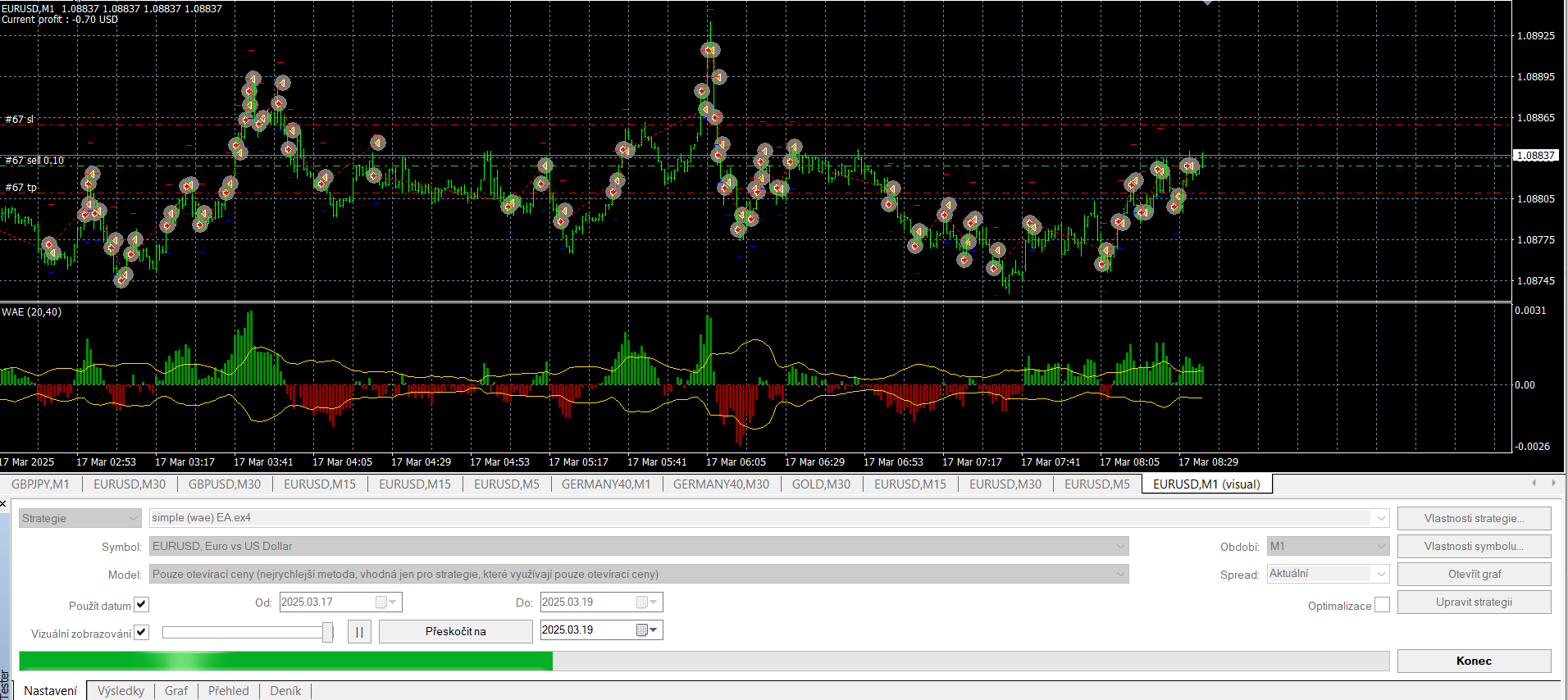
Task: Click the chart shift triangle marker at top
Action: point(1207,3)
